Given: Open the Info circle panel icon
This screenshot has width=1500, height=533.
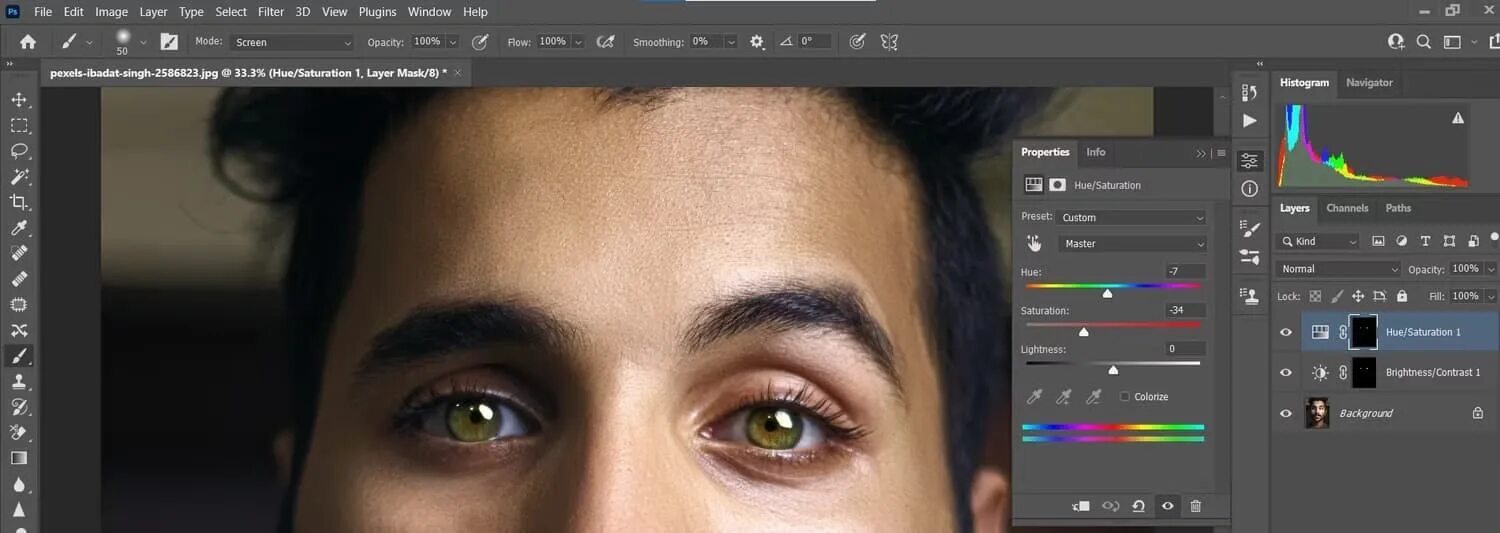Looking at the screenshot, I should (1249, 189).
